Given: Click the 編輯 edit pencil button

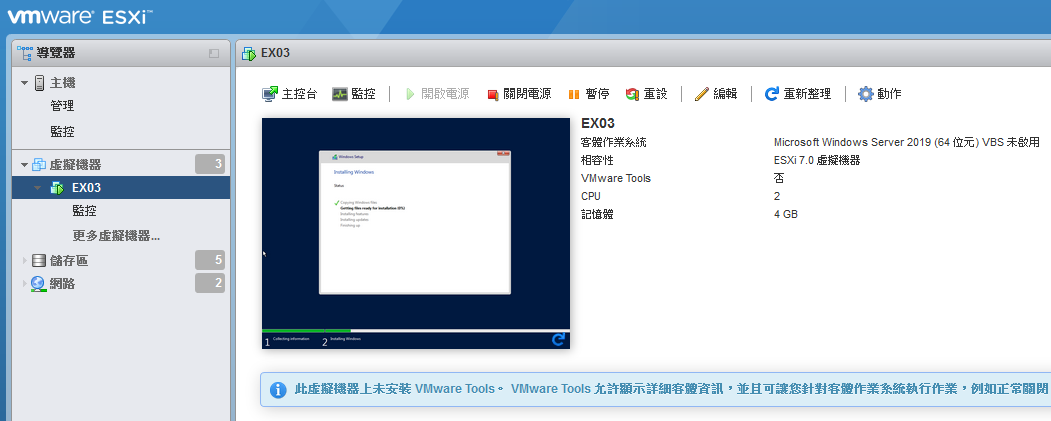Looking at the screenshot, I should (716, 94).
